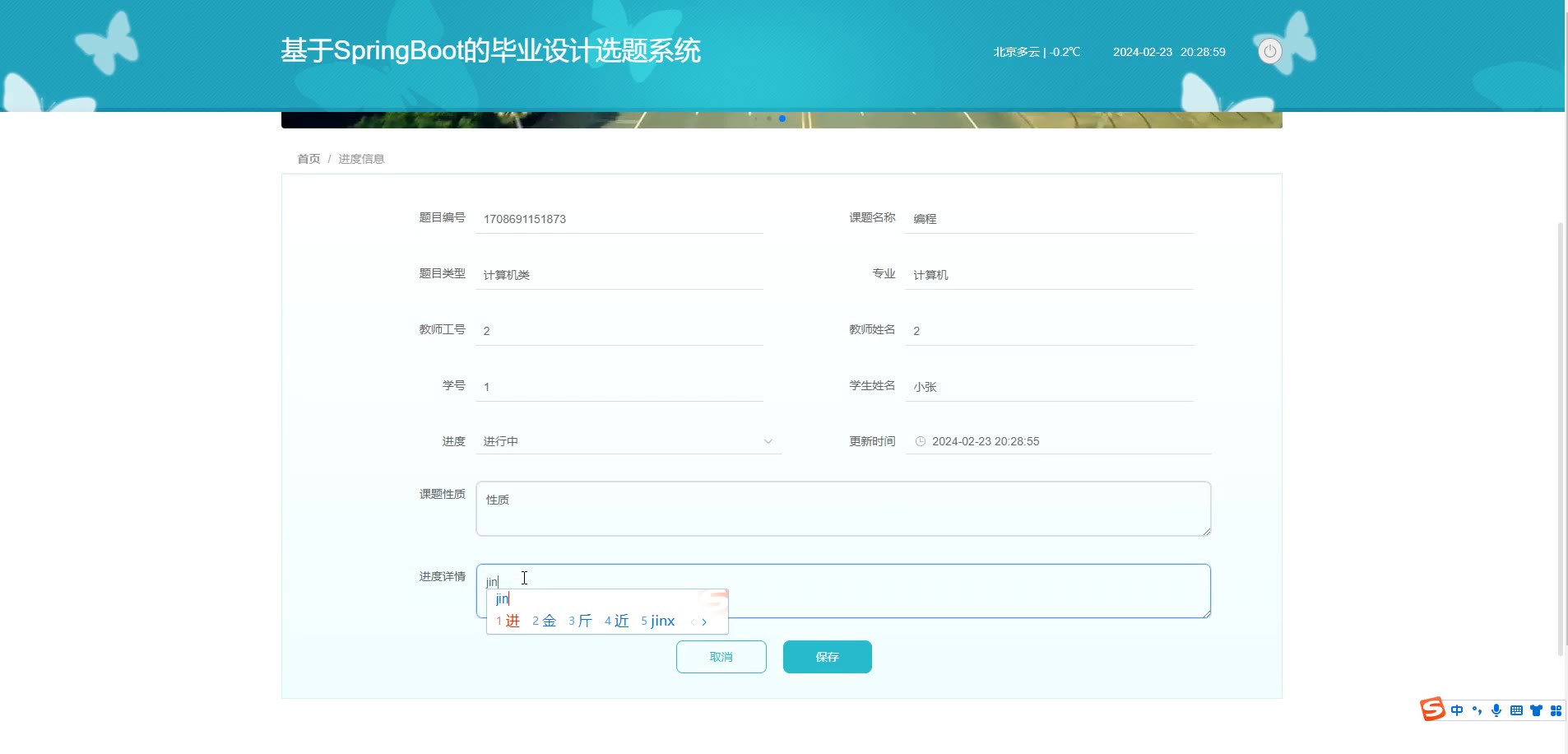Open Sogou voice input microphone
Viewport: 1568px width, 754px height.
1496,710
